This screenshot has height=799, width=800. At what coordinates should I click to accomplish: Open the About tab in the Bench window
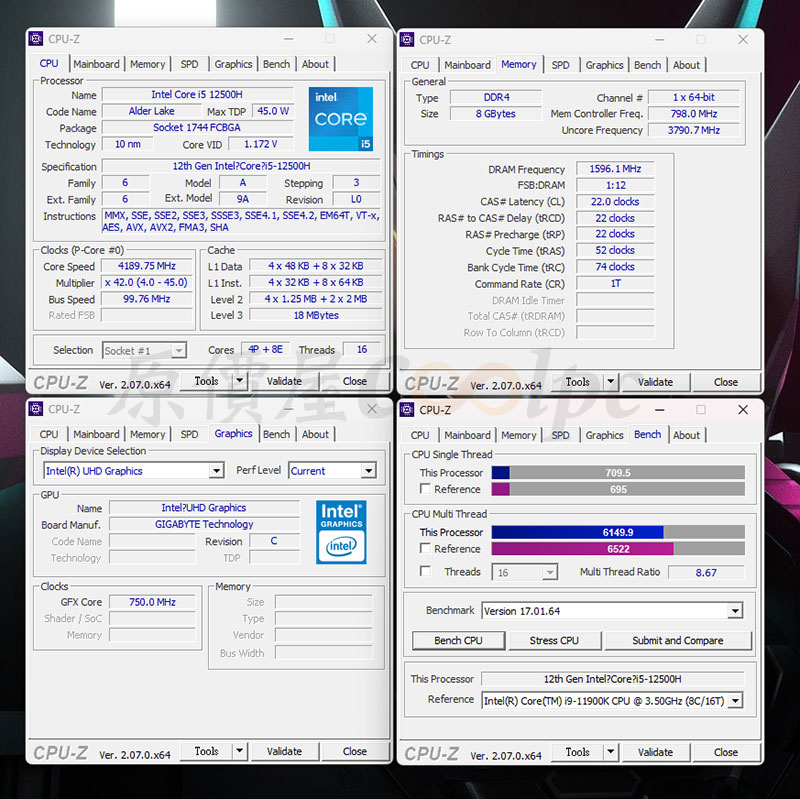click(686, 435)
